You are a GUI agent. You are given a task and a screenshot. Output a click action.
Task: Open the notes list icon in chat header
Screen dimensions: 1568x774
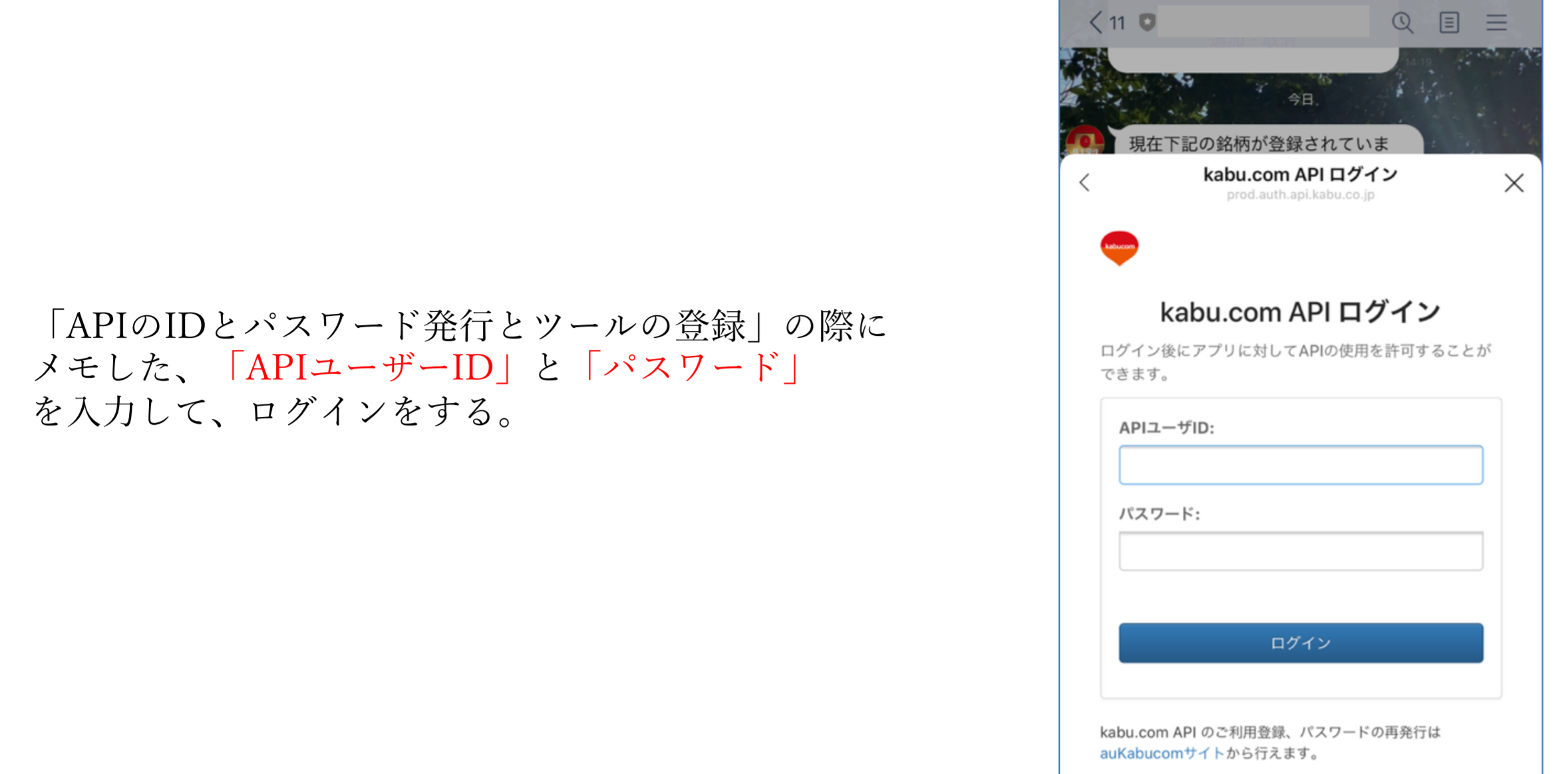[x=1449, y=23]
